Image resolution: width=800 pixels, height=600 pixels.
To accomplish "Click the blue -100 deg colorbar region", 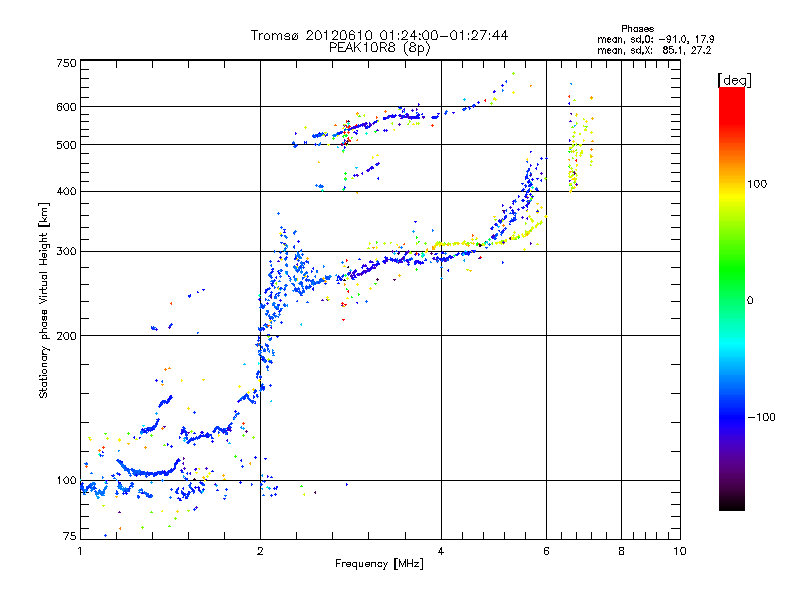I will (732, 417).
